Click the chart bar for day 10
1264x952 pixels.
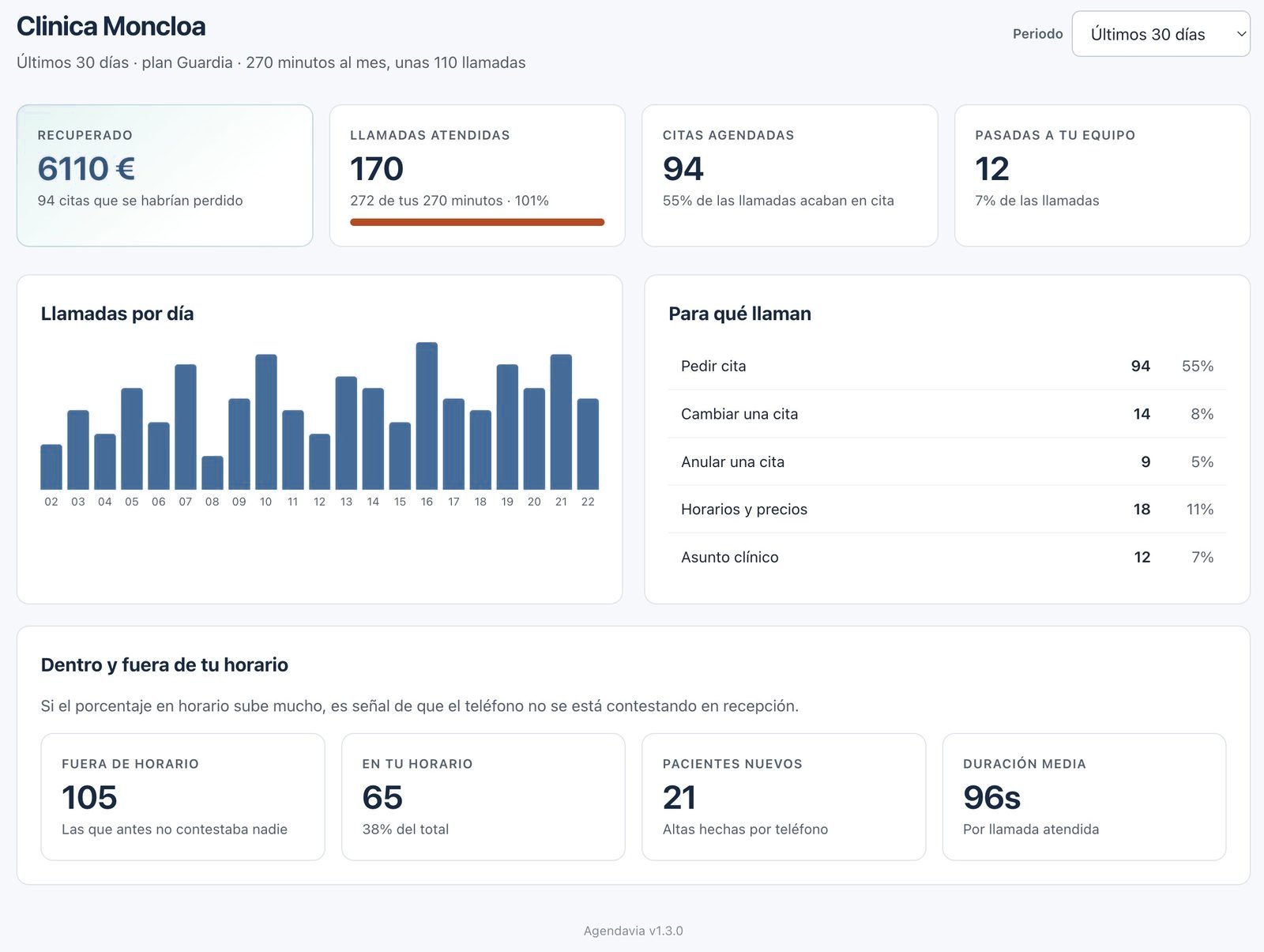click(266, 422)
